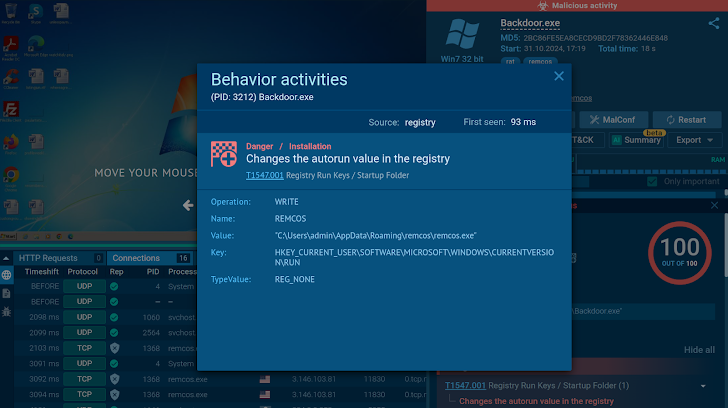Click the danger installation registry icon

(223, 153)
